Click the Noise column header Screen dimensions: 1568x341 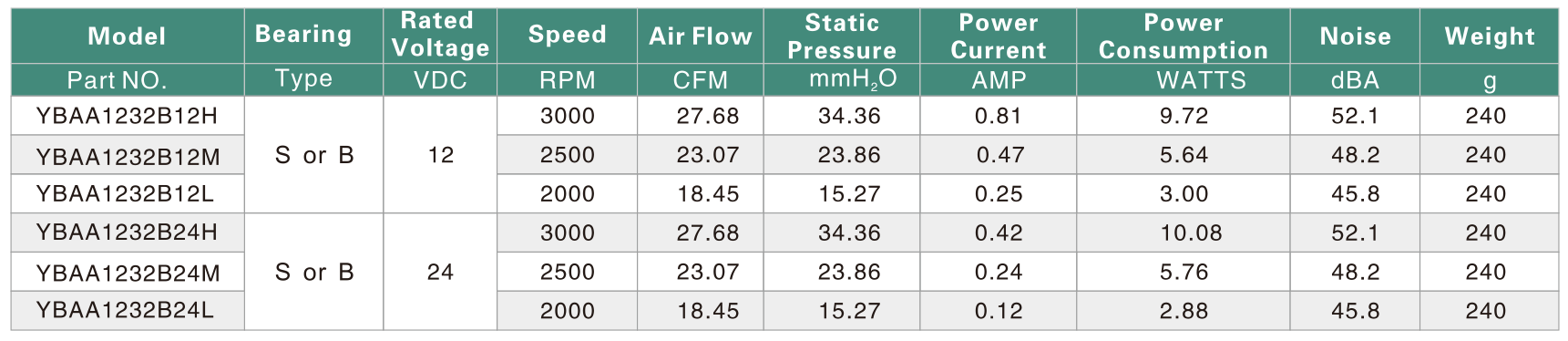click(1355, 36)
